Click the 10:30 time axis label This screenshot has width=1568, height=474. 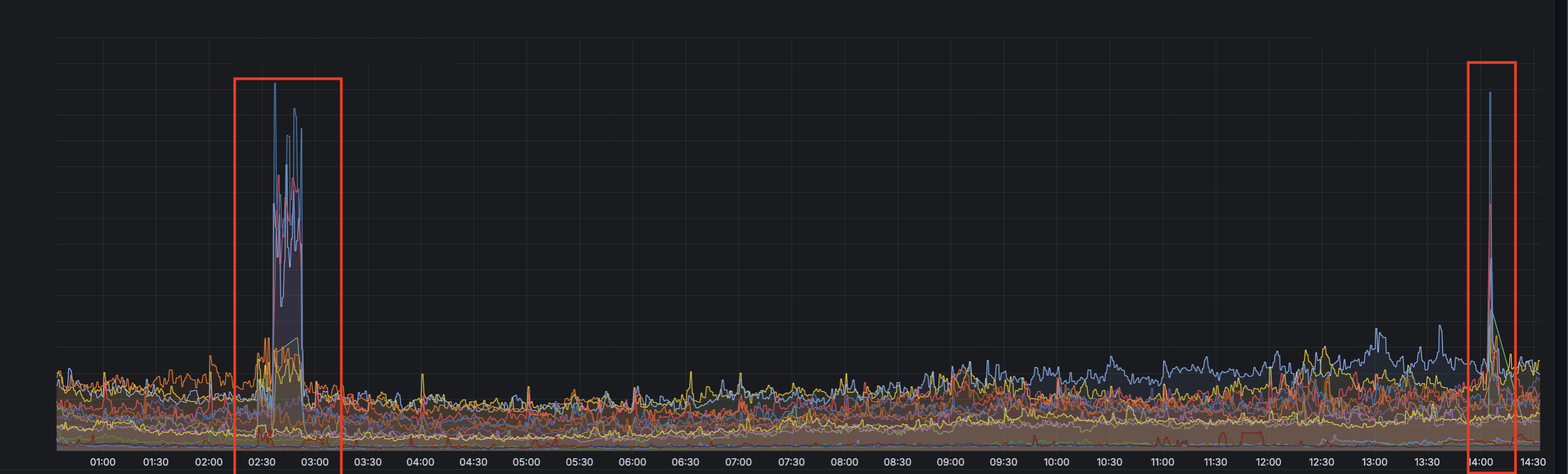point(1109,462)
